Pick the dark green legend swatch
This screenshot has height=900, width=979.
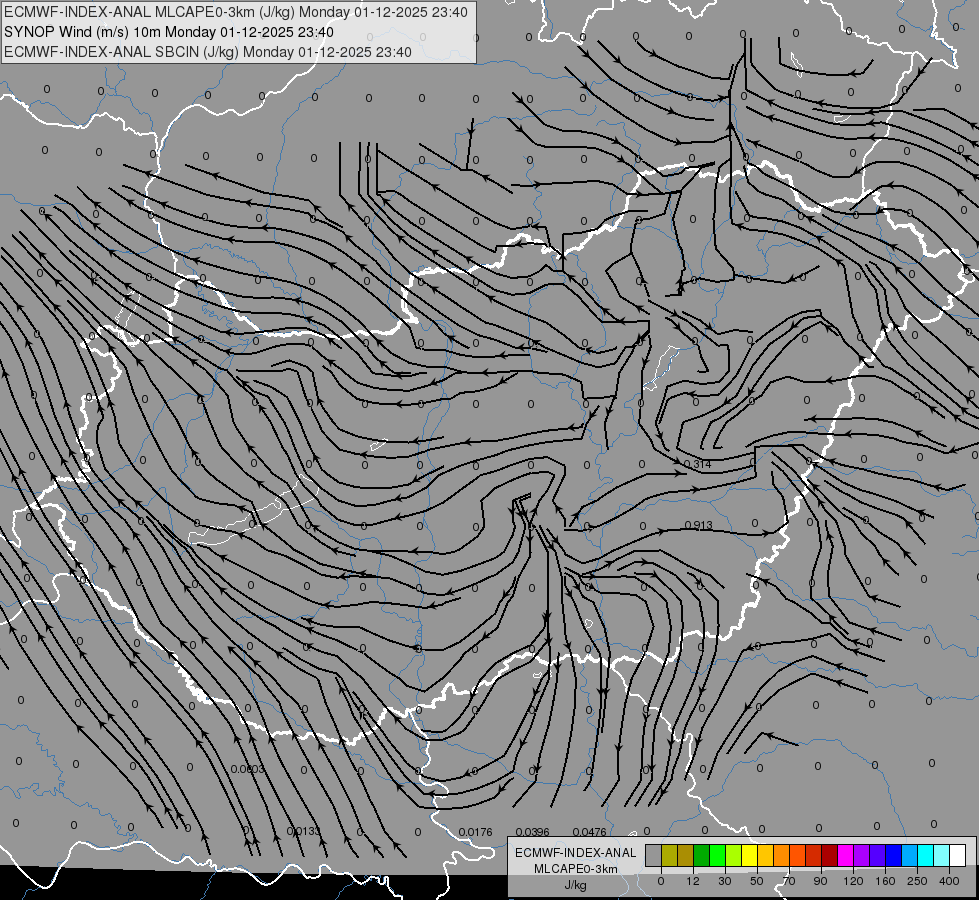click(701, 856)
